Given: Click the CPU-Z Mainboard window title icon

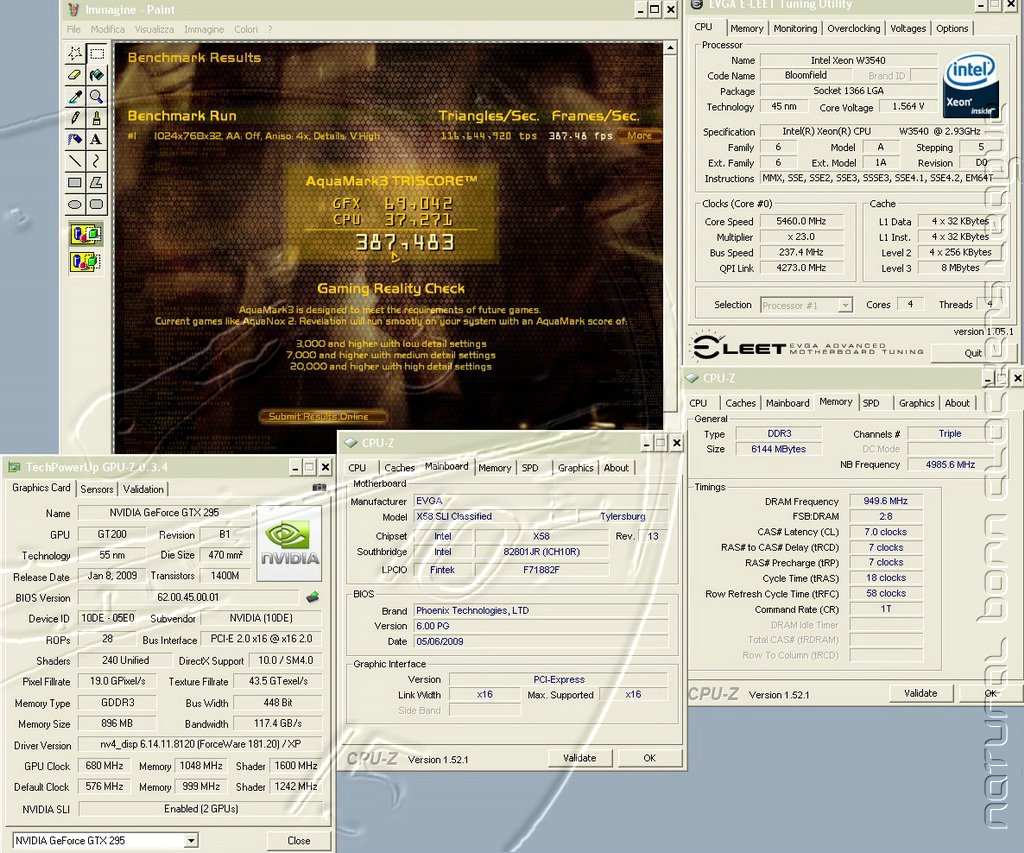Looking at the screenshot, I should tap(351, 443).
